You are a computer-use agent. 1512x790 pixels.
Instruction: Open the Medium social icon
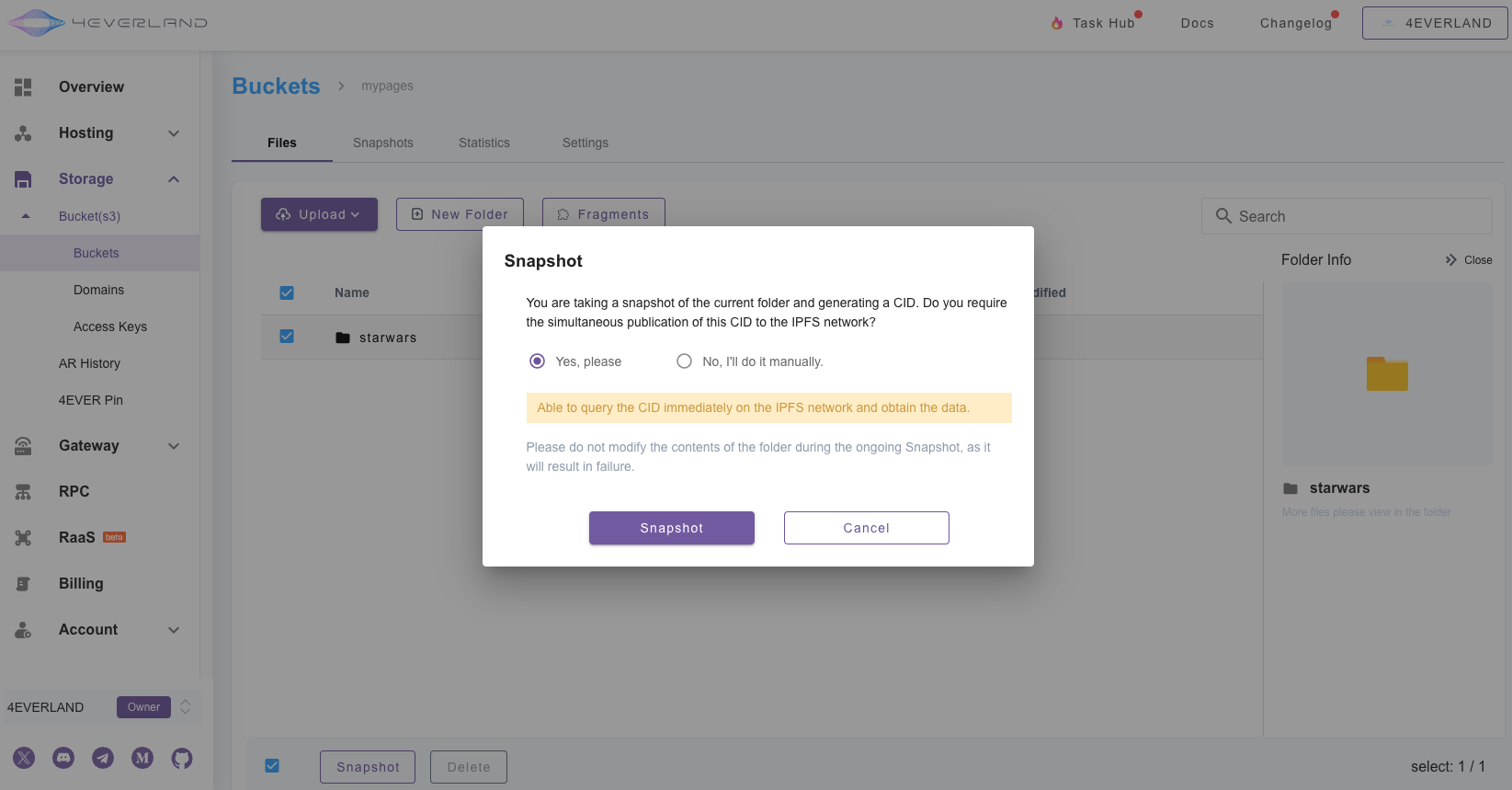pyautogui.click(x=142, y=758)
